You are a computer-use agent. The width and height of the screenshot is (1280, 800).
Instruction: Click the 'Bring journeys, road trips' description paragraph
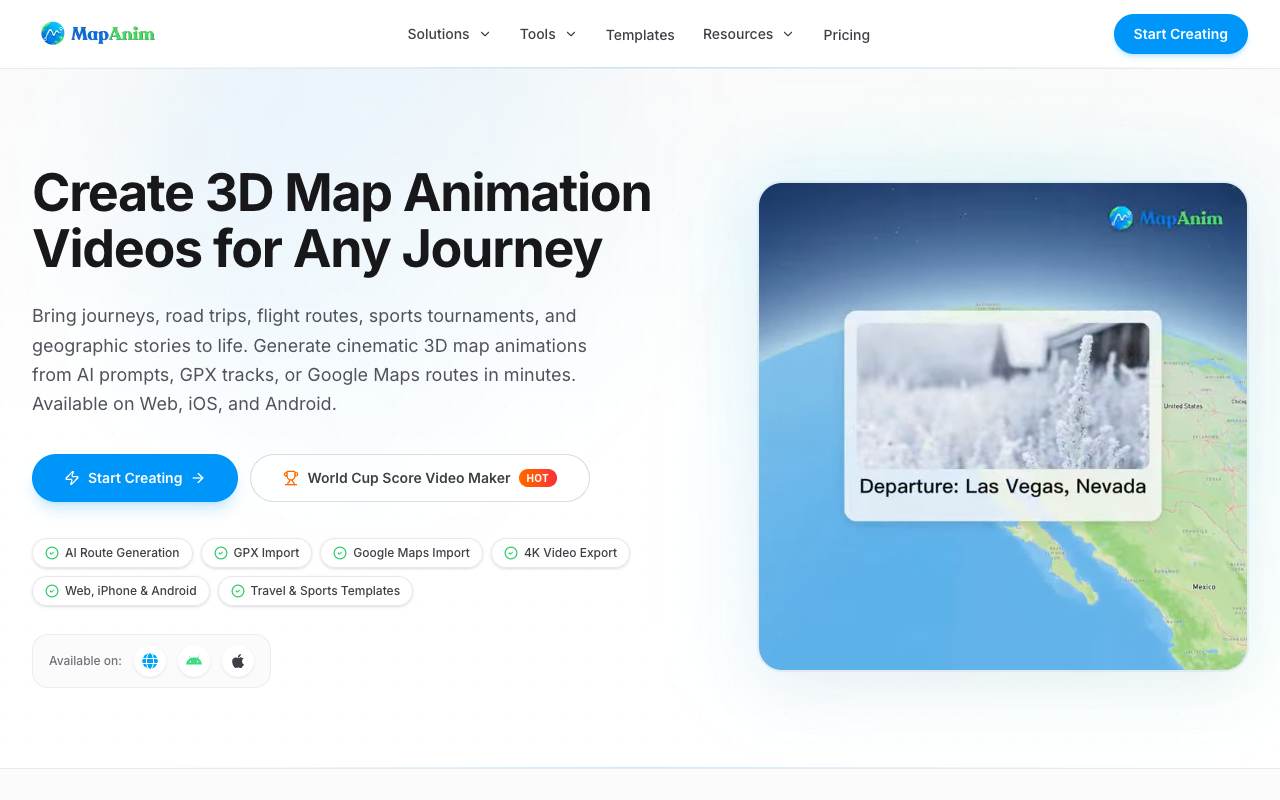tap(310, 360)
